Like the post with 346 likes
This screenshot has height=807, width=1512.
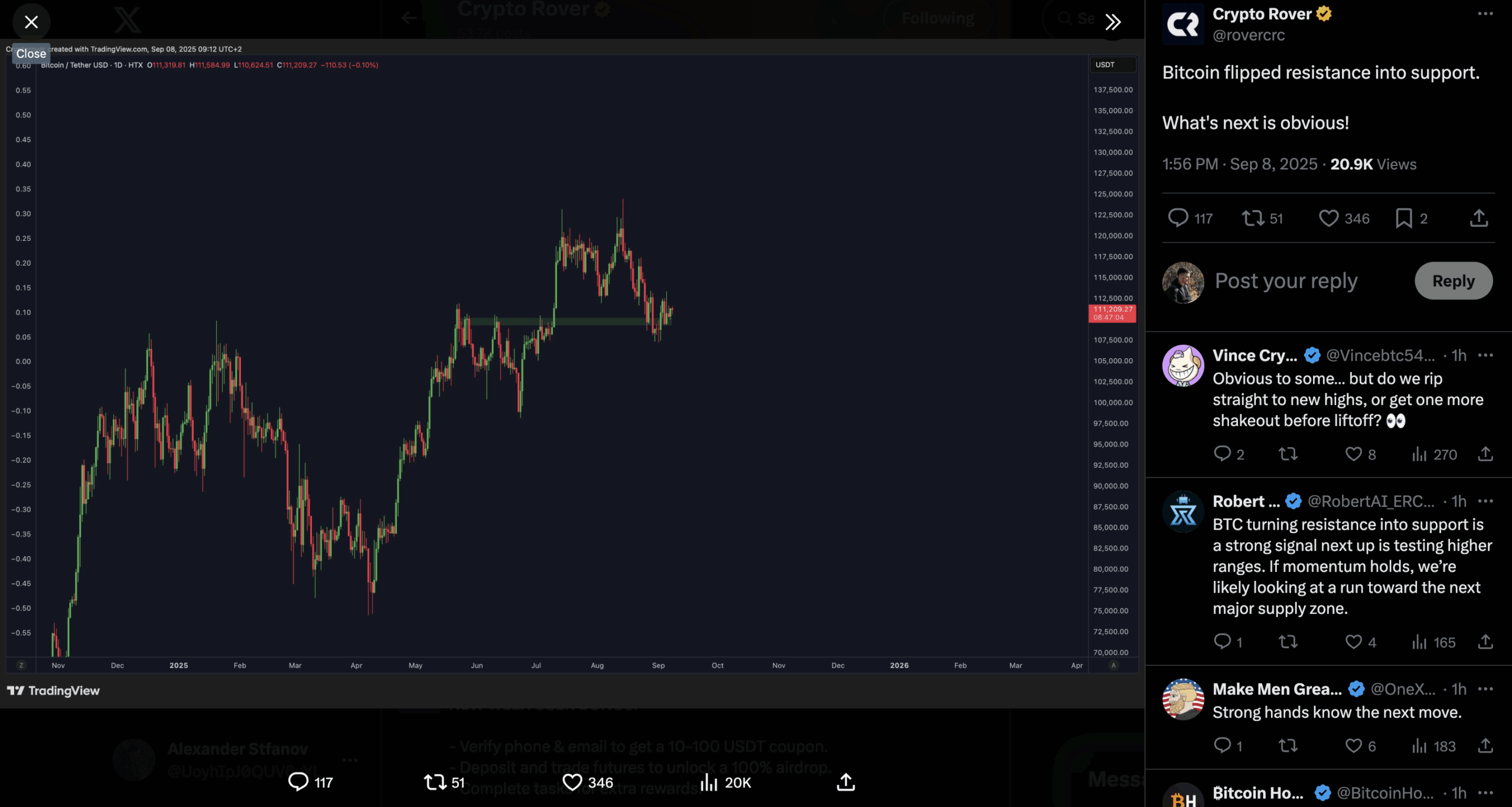[x=1328, y=218]
